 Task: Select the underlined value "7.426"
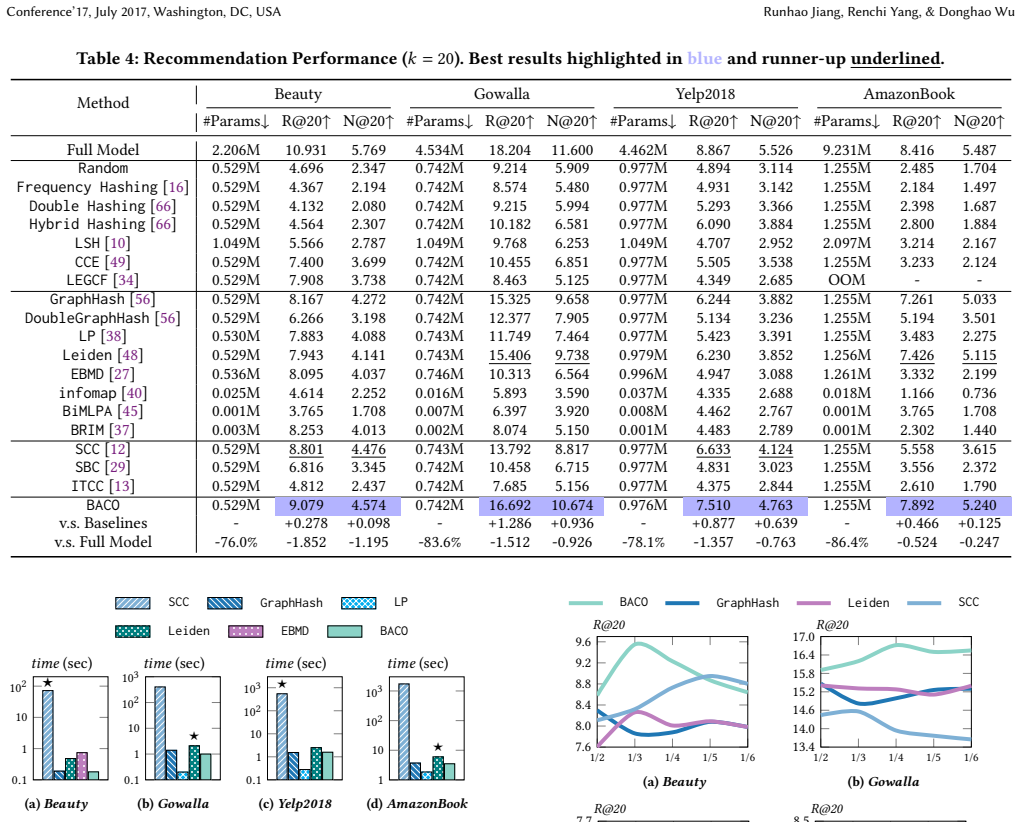[x=917, y=356]
